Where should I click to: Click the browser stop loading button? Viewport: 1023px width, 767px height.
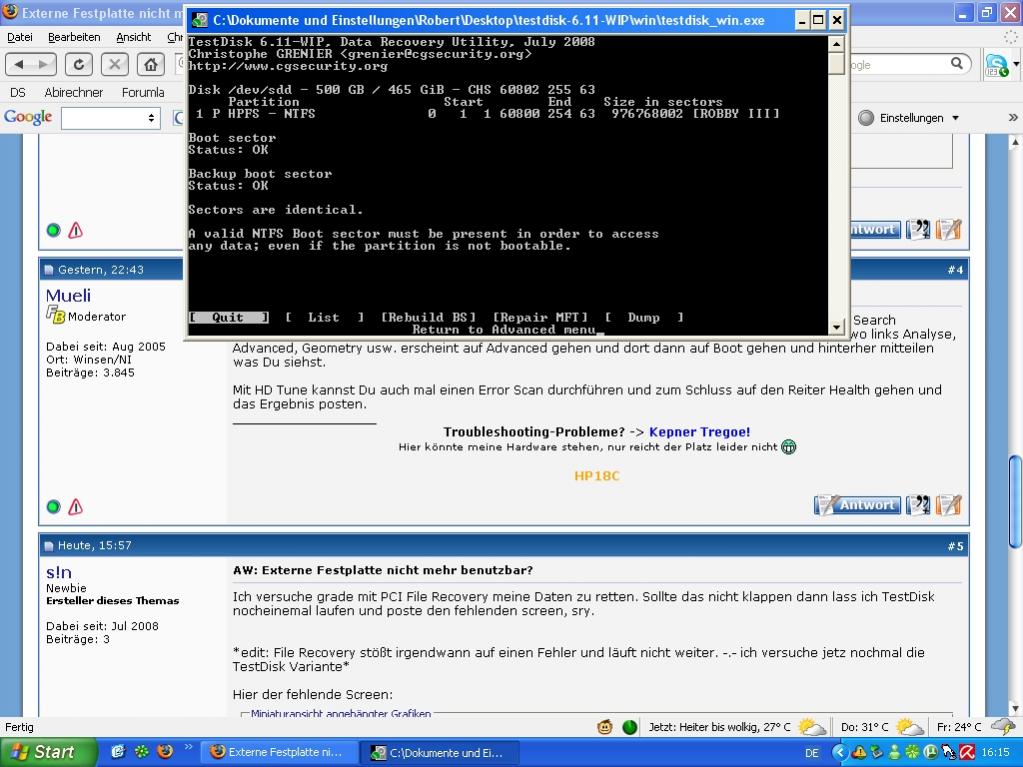114,64
